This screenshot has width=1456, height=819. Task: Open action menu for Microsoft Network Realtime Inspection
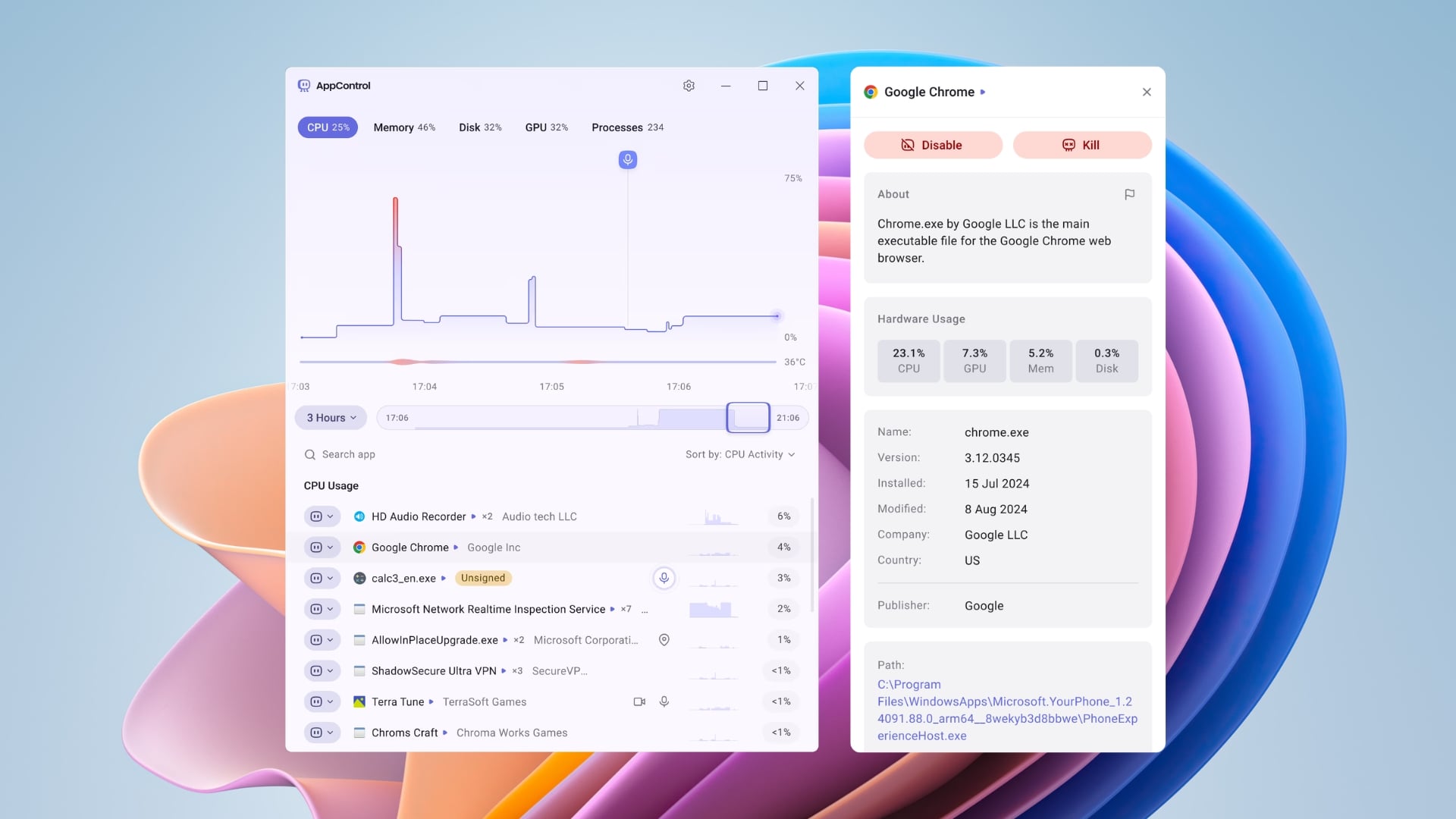[322, 609]
